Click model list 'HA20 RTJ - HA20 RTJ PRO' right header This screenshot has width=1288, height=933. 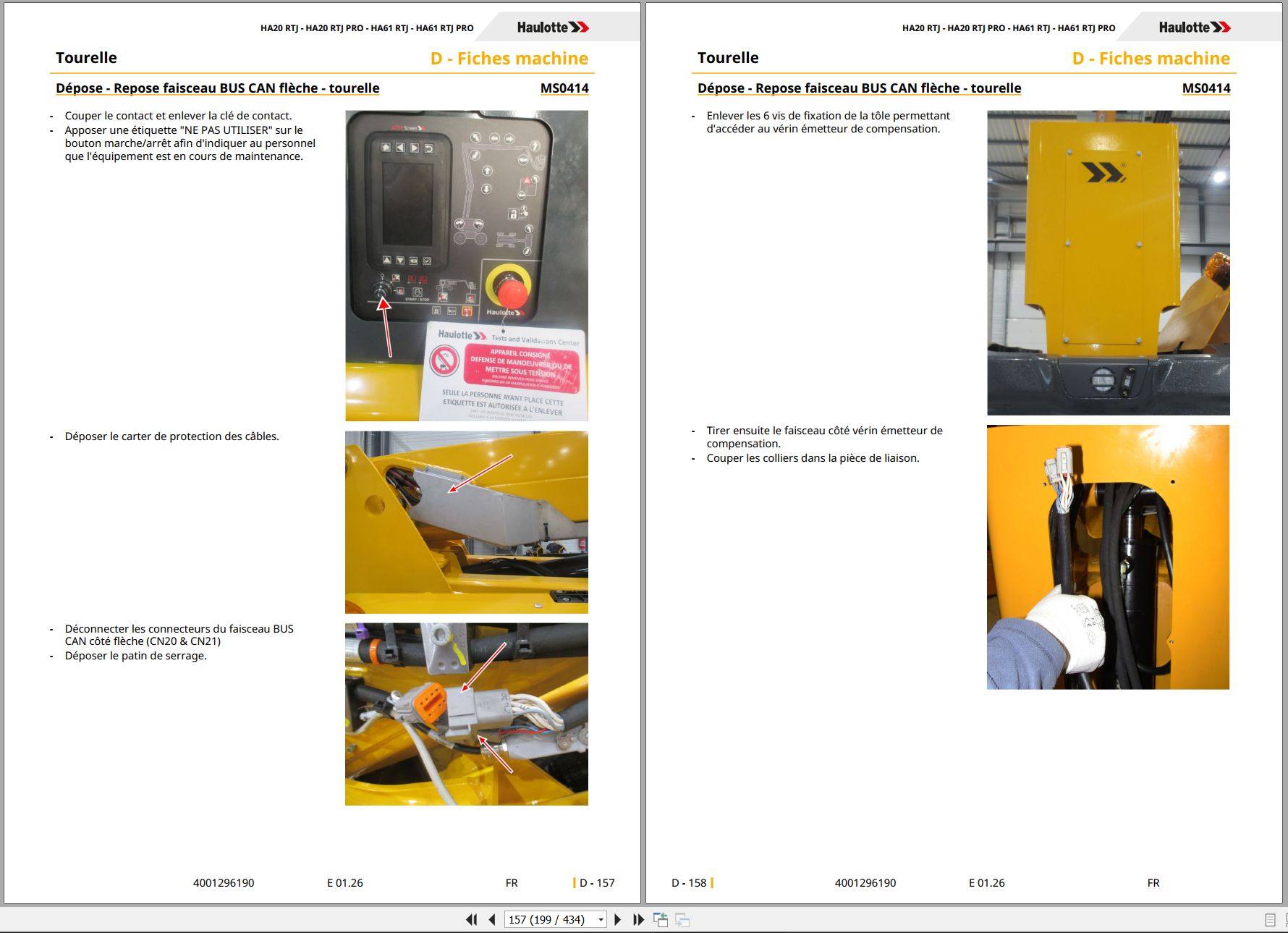click(x=1009, y=28)
